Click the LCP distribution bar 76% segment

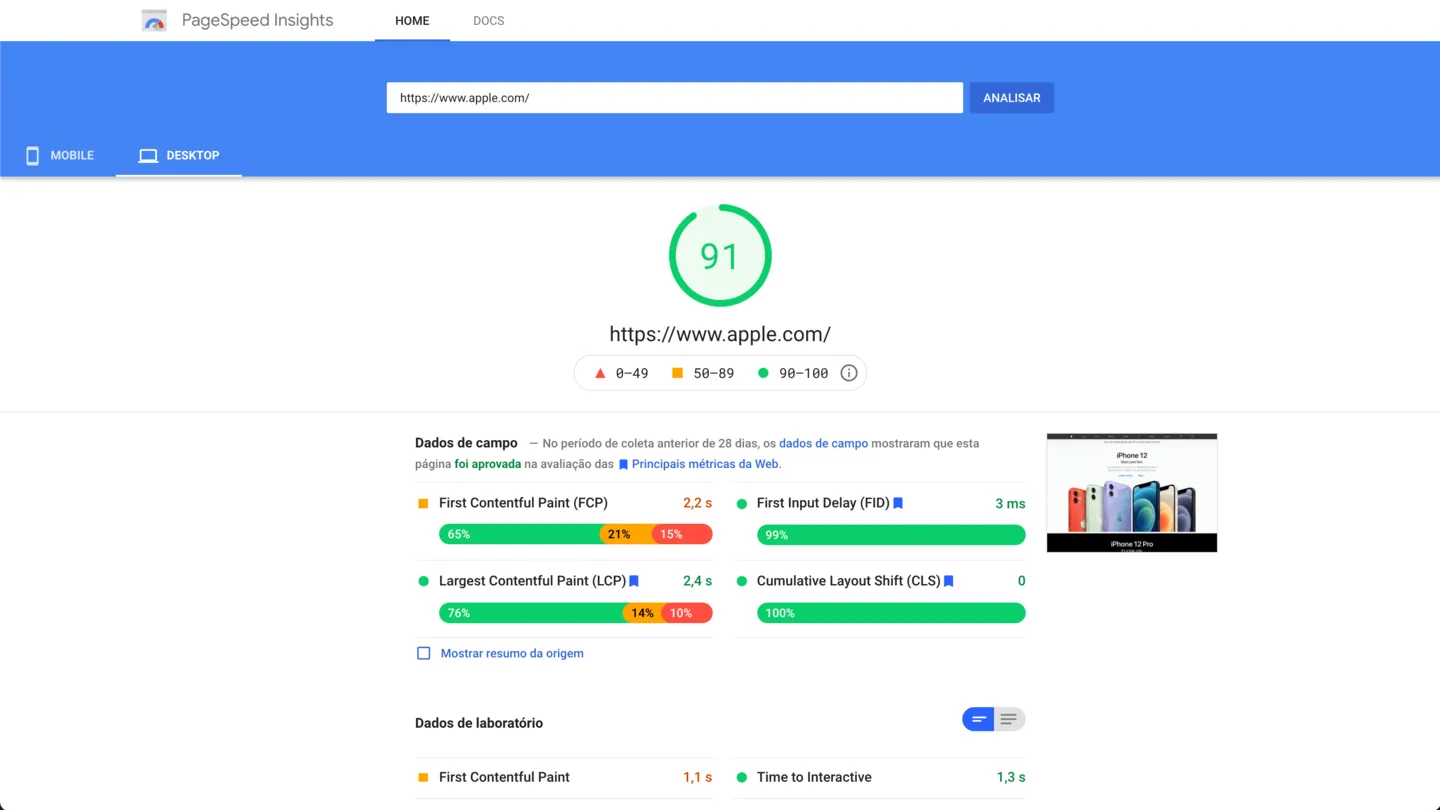pyautogui.click(x=530, y=613)
